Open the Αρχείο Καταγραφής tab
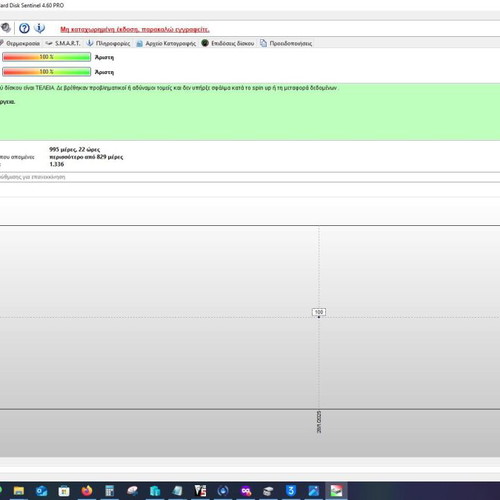 pyautogui.click(x=166, y=43)
